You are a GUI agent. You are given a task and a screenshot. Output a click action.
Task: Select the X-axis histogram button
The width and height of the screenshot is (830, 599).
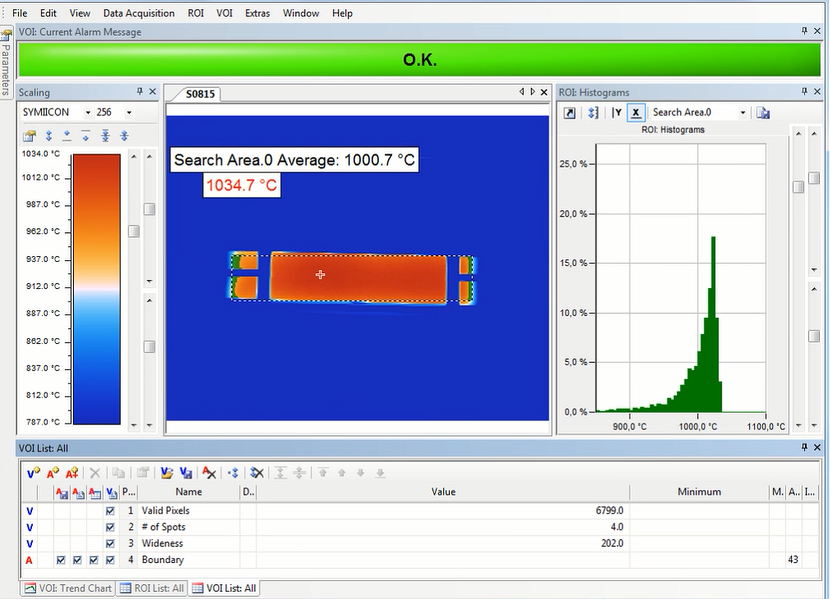click(x=635, y=113)
